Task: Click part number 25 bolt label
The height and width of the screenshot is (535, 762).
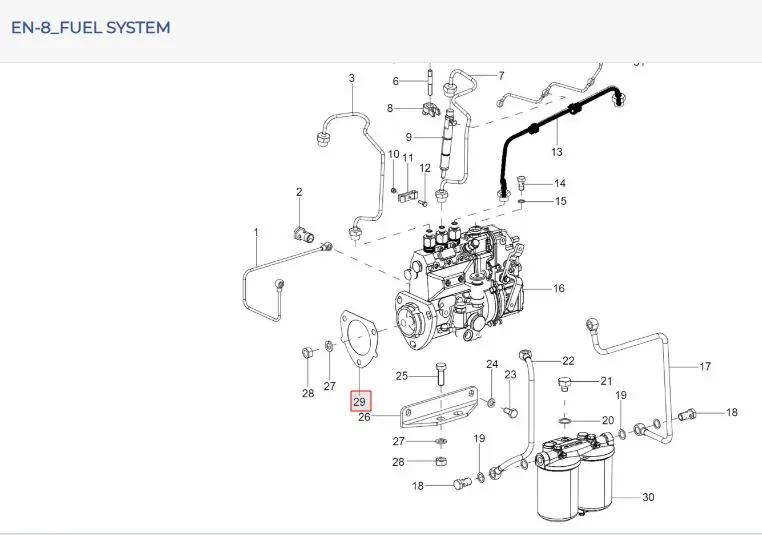Action: tap(402, 376)
